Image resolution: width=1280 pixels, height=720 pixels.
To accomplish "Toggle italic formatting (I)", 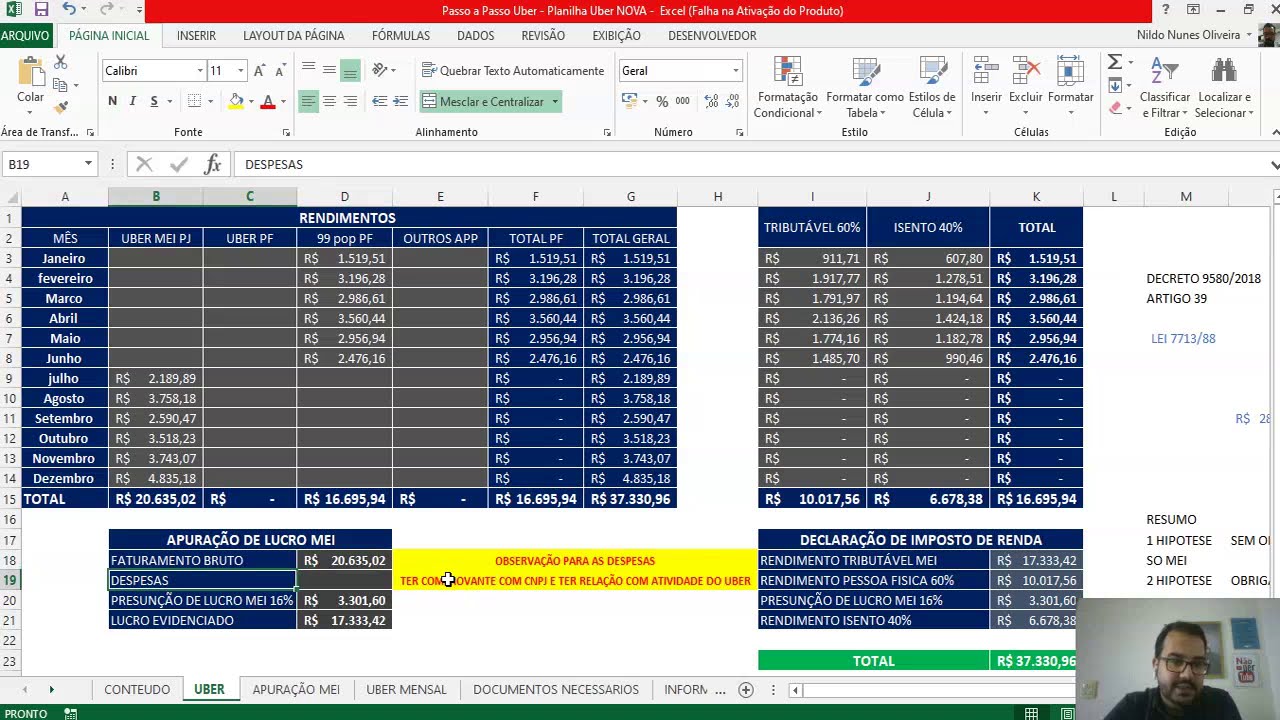I will point(133,101).
